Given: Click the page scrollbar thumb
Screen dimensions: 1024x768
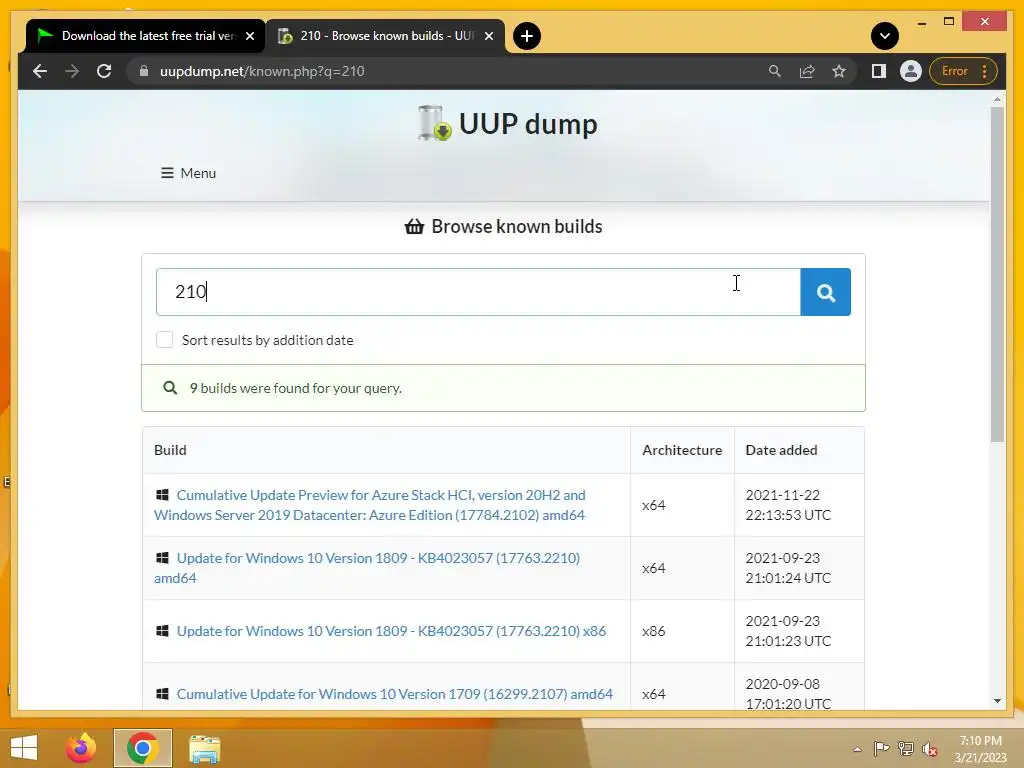Looking at the screenshot, I should 997,274.
